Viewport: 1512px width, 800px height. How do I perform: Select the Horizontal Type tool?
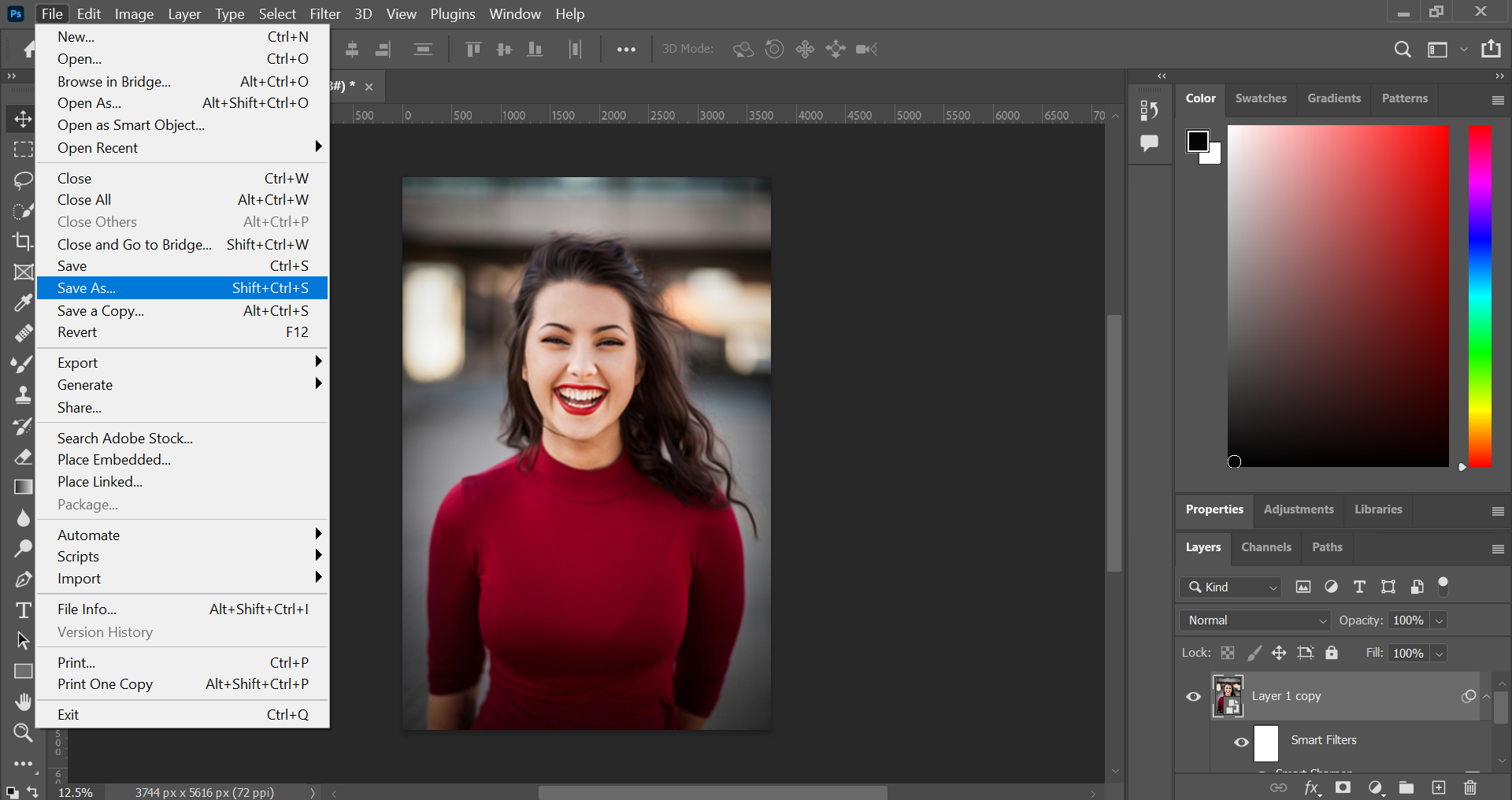23,610
